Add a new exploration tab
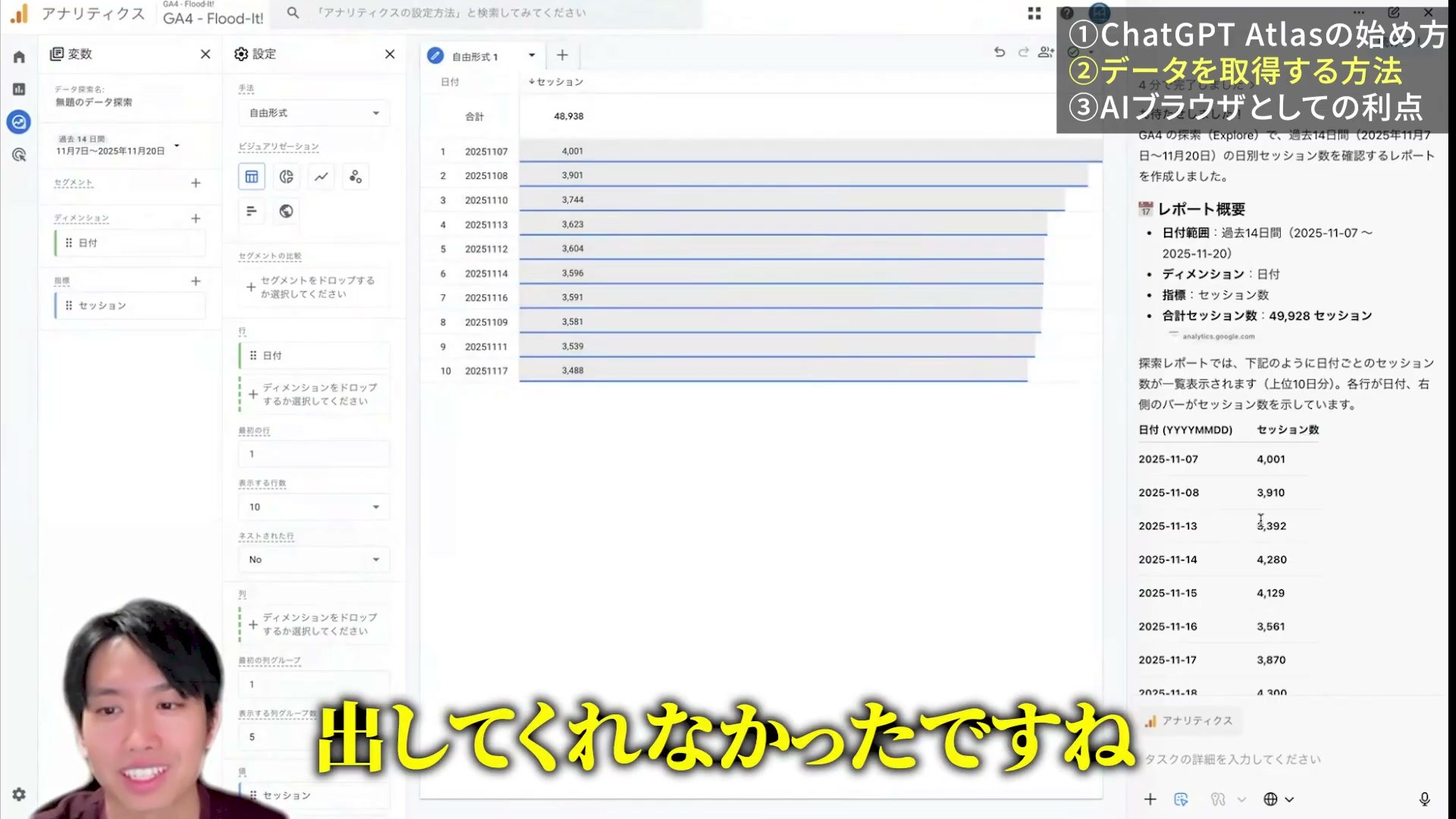 [x=562, y=55]
